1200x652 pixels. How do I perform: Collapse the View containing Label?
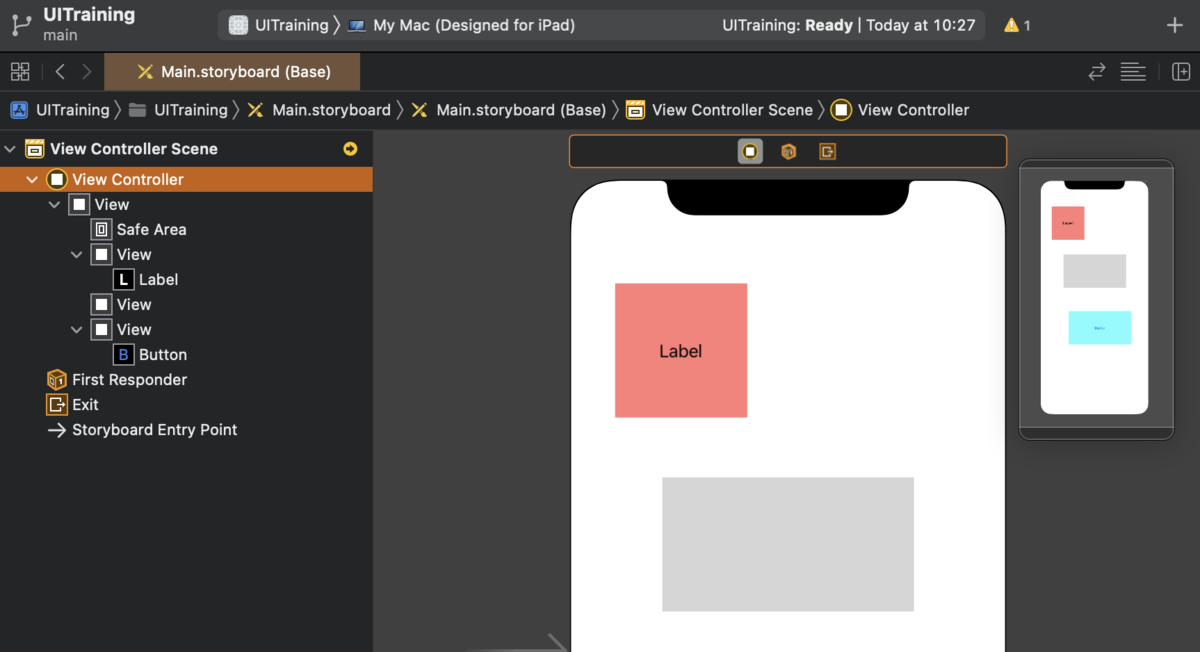77,255
